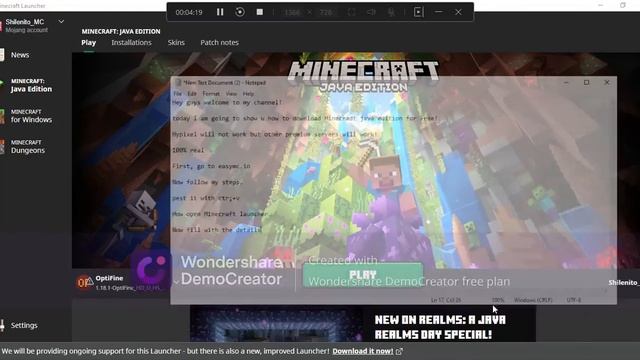Minimize the Notepad window
The image size is (640, 360).
click(x=566, y=82)
